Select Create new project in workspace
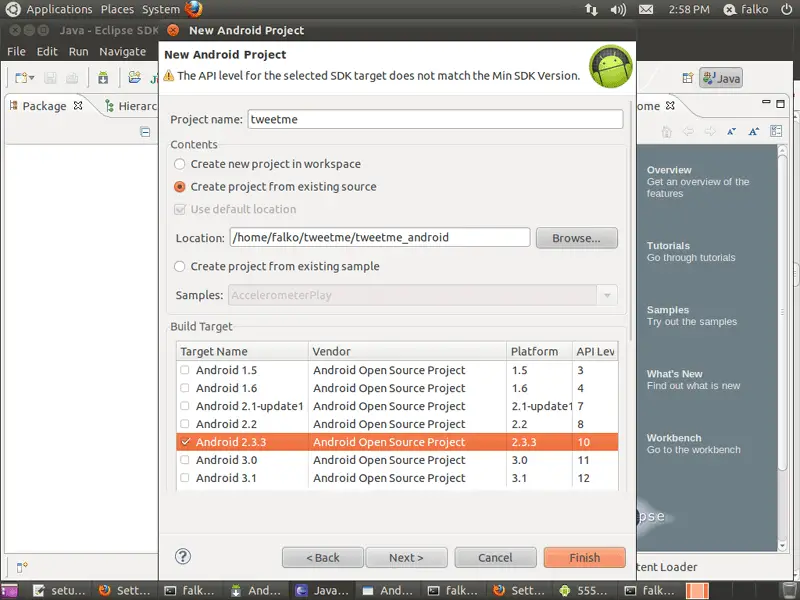This screenshot has width=800, height=600. coord(180,164)
